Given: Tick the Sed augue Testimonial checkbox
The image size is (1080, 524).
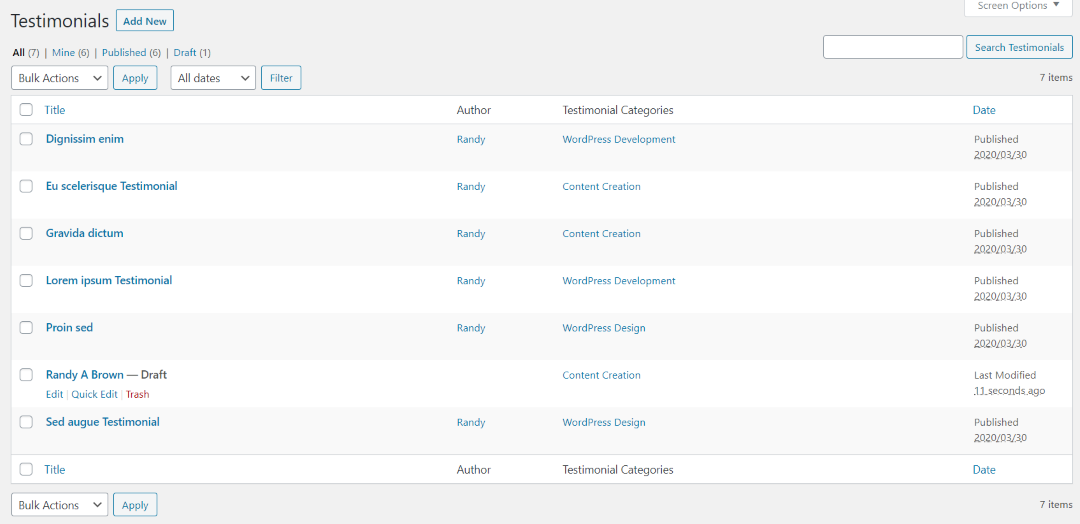Looking at the screenshot, I should 26,422.
